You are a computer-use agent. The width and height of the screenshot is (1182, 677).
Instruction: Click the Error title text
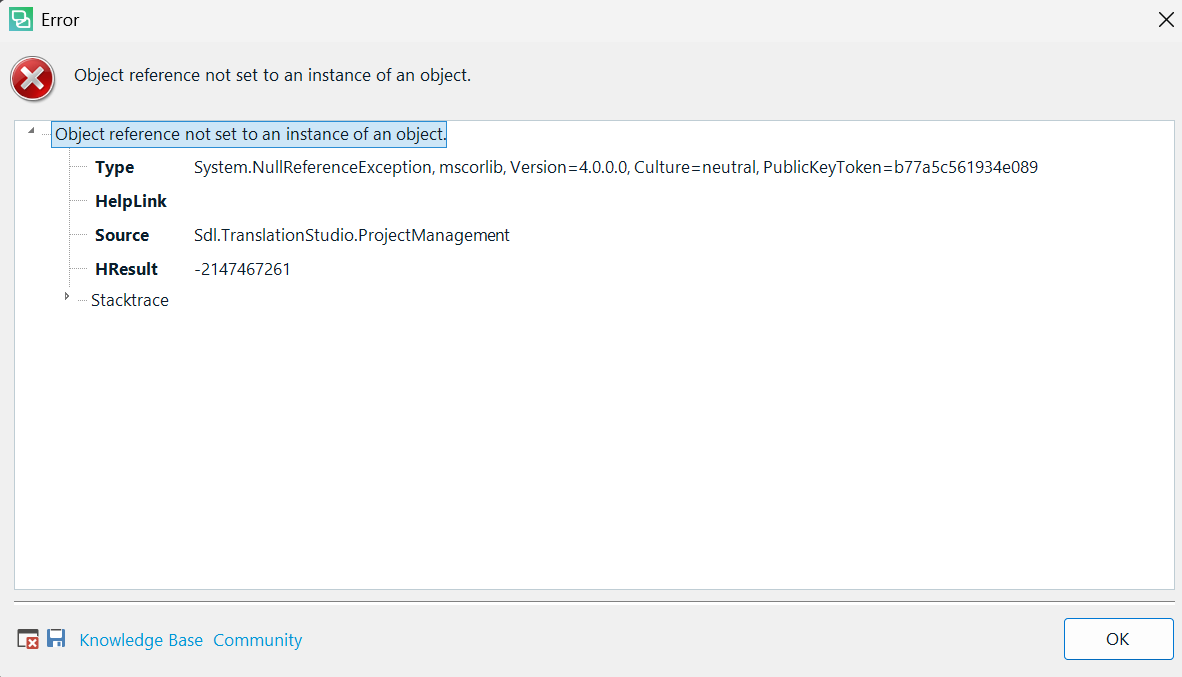[60, 19]
